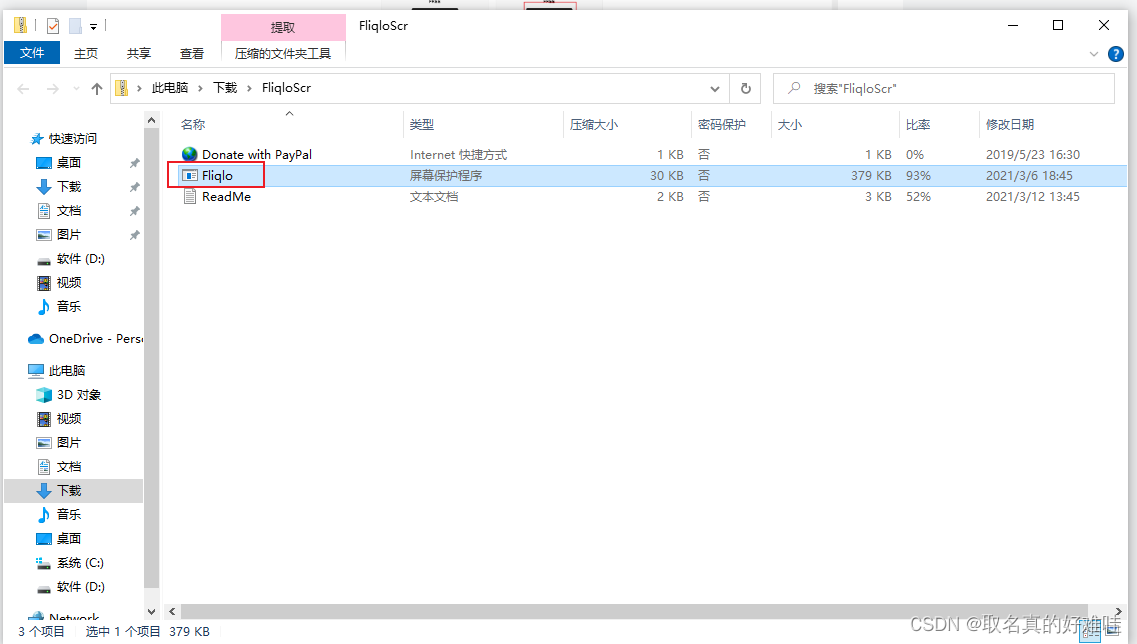Open OneDrive - Personal in navigation pane

tap(95, 339)
